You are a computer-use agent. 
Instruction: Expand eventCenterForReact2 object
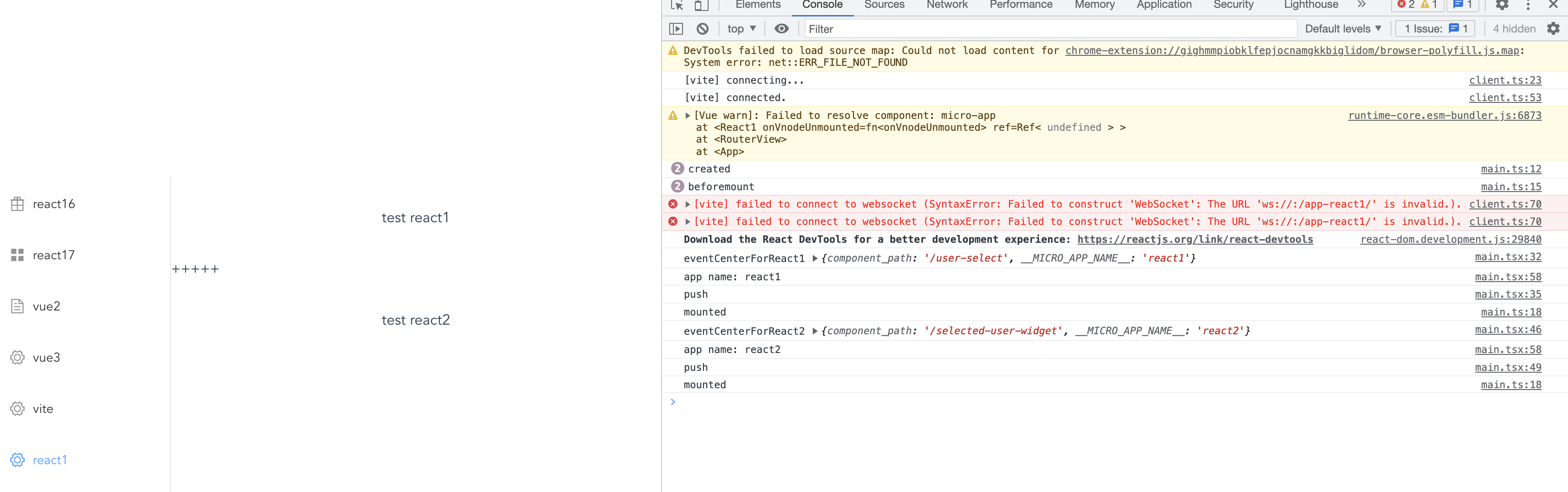[x=815, y=331]
